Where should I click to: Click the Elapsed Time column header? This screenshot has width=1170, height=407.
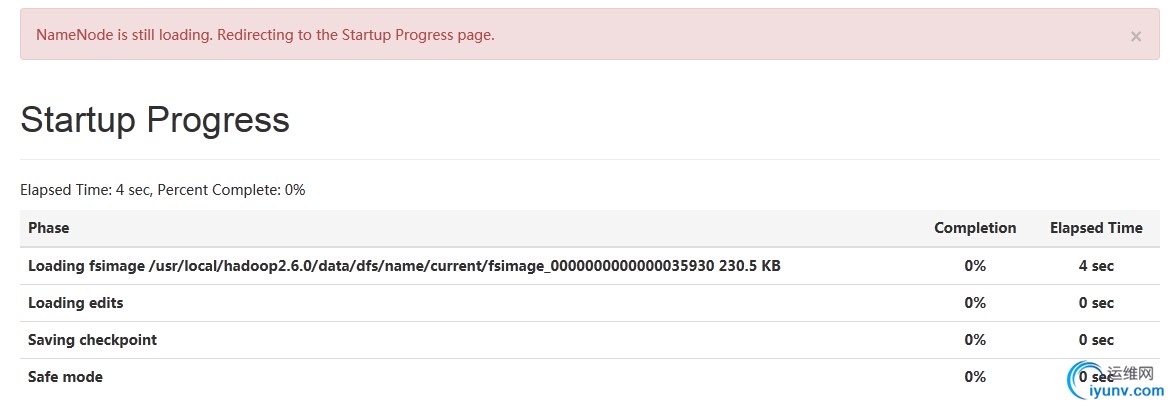1095,228
